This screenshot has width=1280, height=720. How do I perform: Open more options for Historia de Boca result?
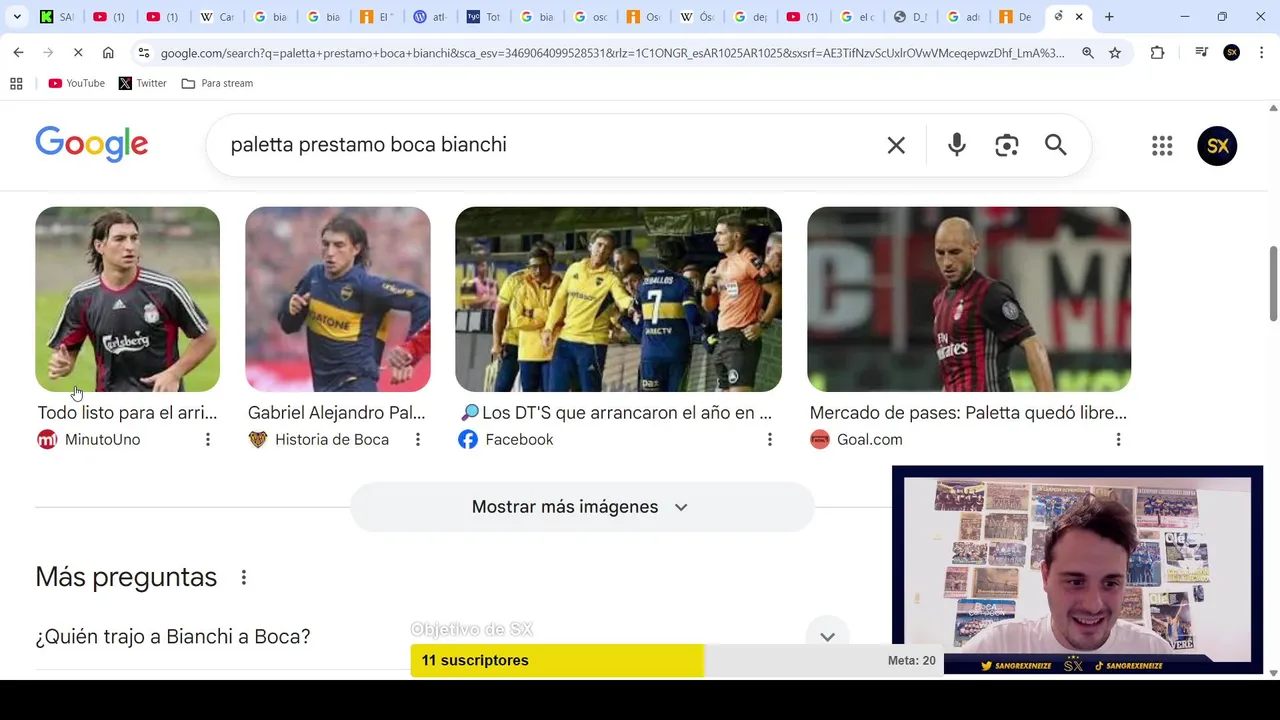(418, 440)
